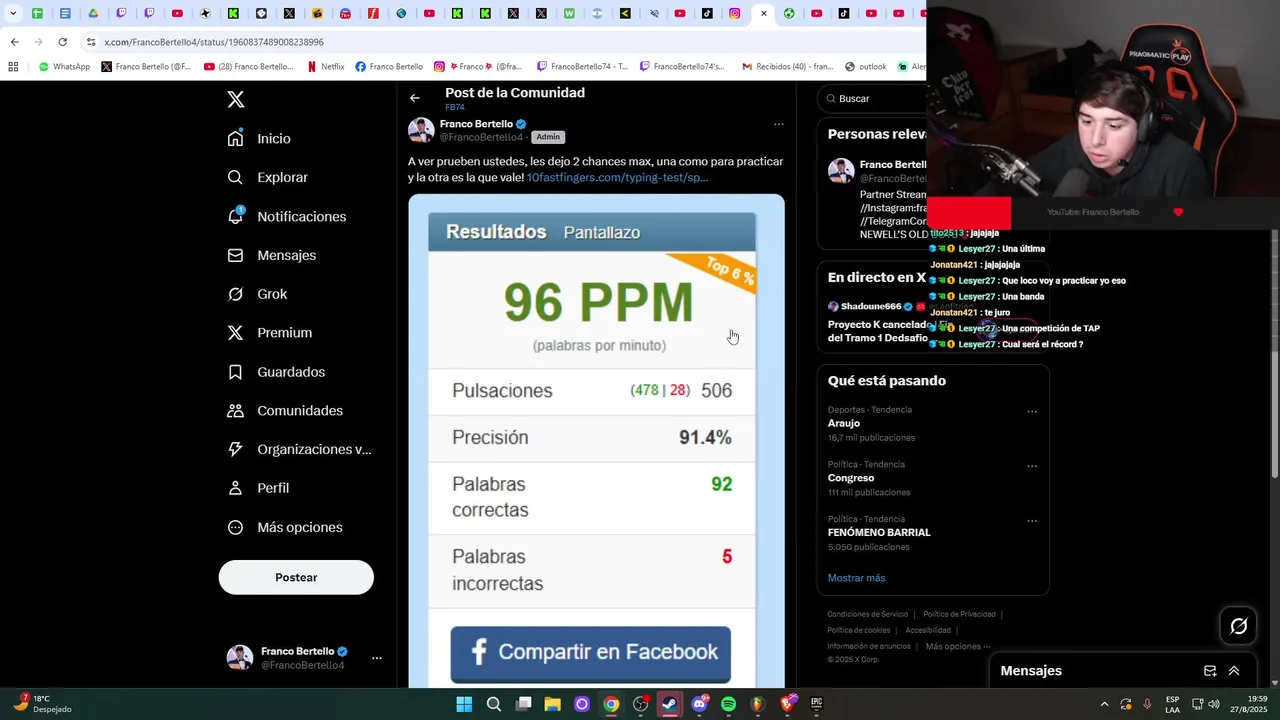Open the tab search dropdown chevron
Screen dimensions: 1280x720
click(12, 13)
